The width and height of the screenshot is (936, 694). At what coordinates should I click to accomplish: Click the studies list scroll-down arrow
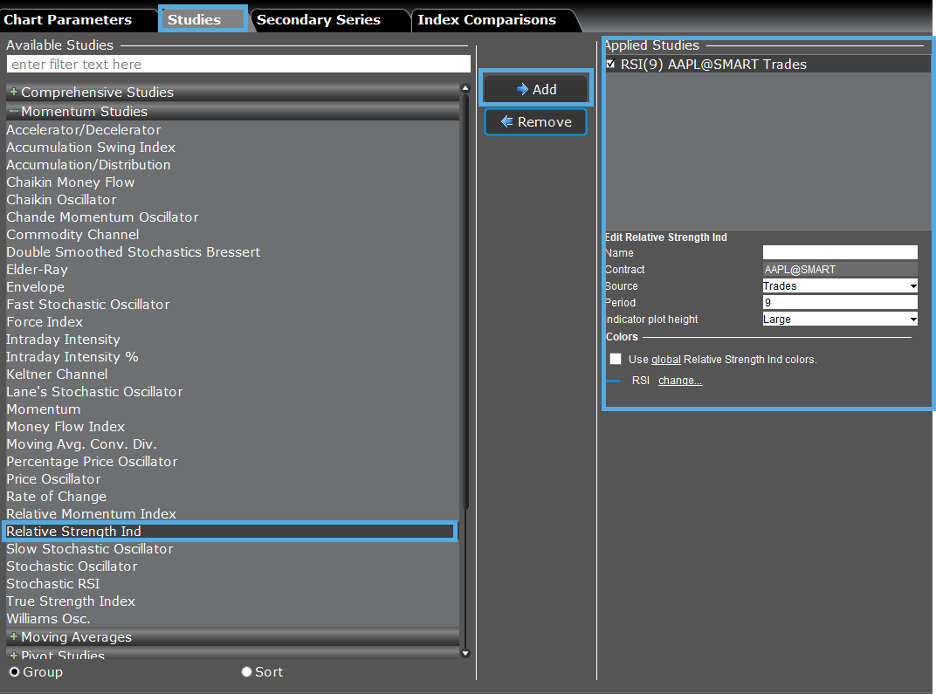464,653
